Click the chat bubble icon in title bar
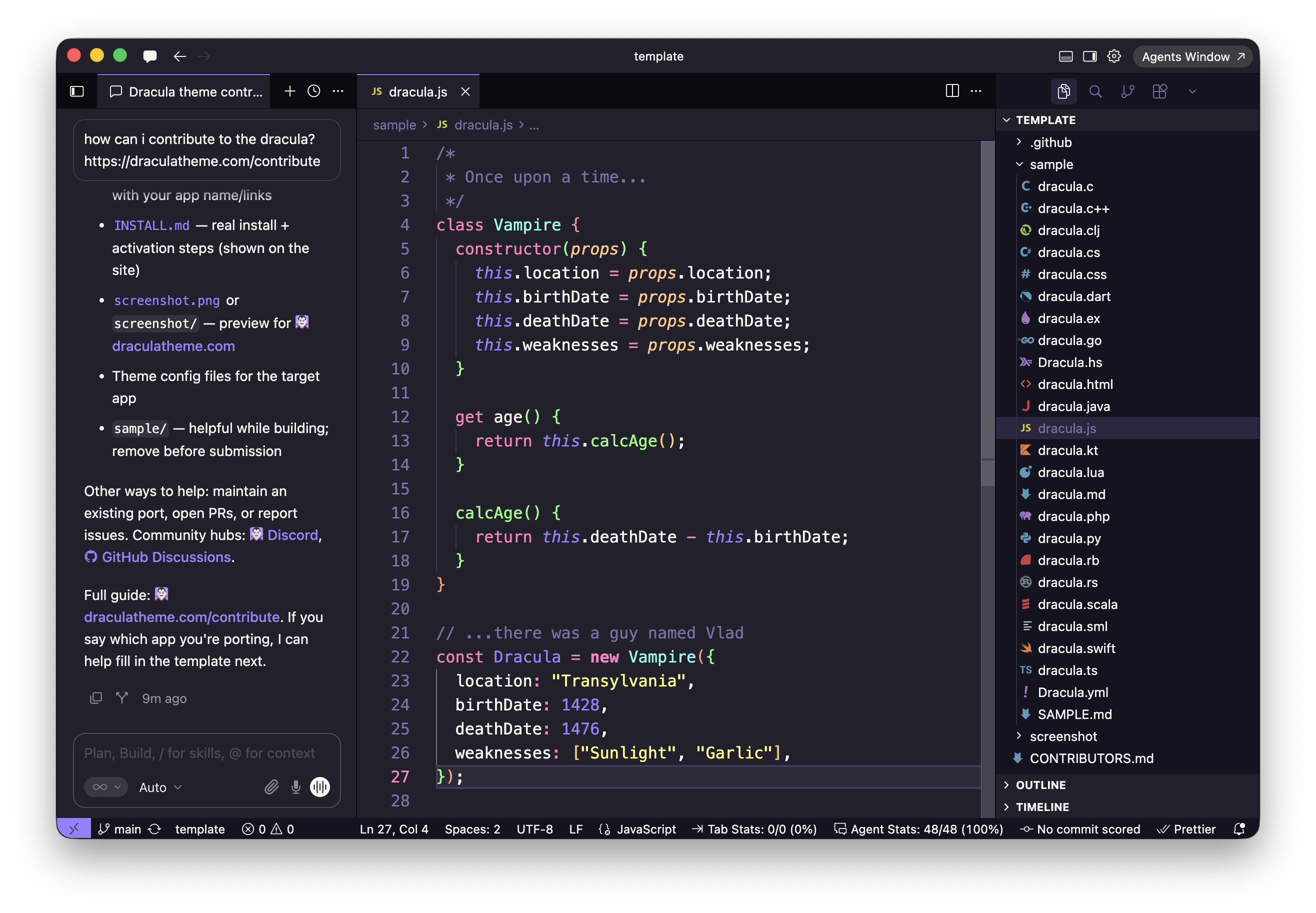 point(150,56)
